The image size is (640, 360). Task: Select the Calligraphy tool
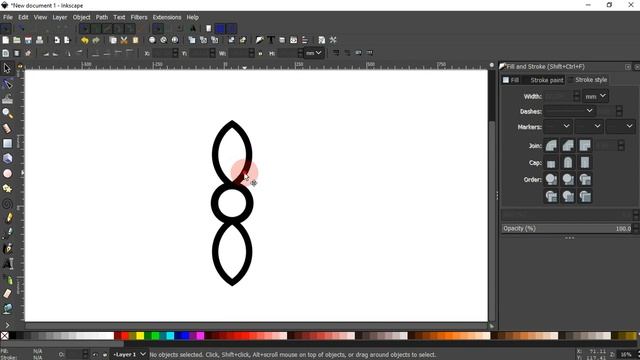[x=7, y=248]
